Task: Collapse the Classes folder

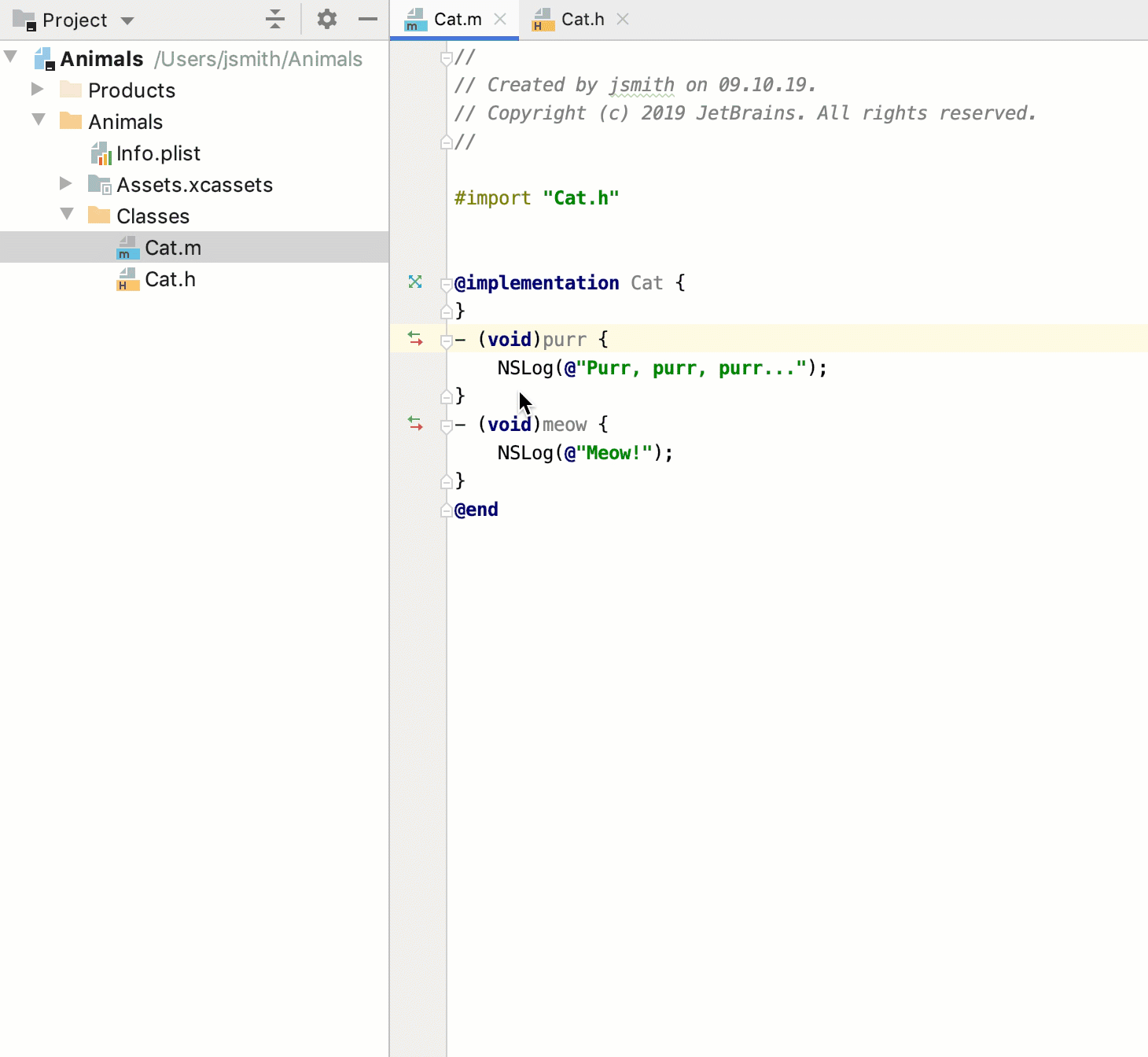Action: (67, 214)
